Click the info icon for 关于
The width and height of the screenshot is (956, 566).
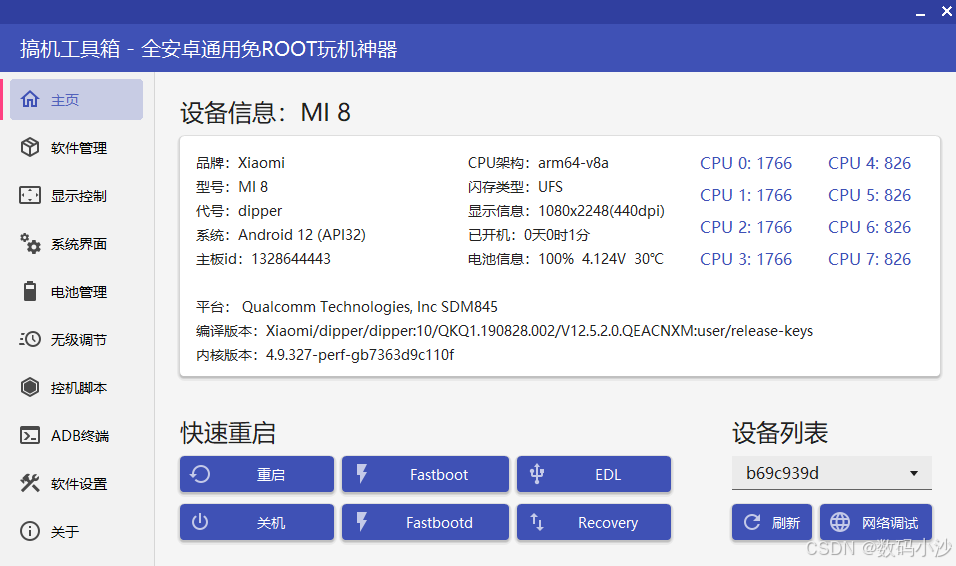[30, 531]
